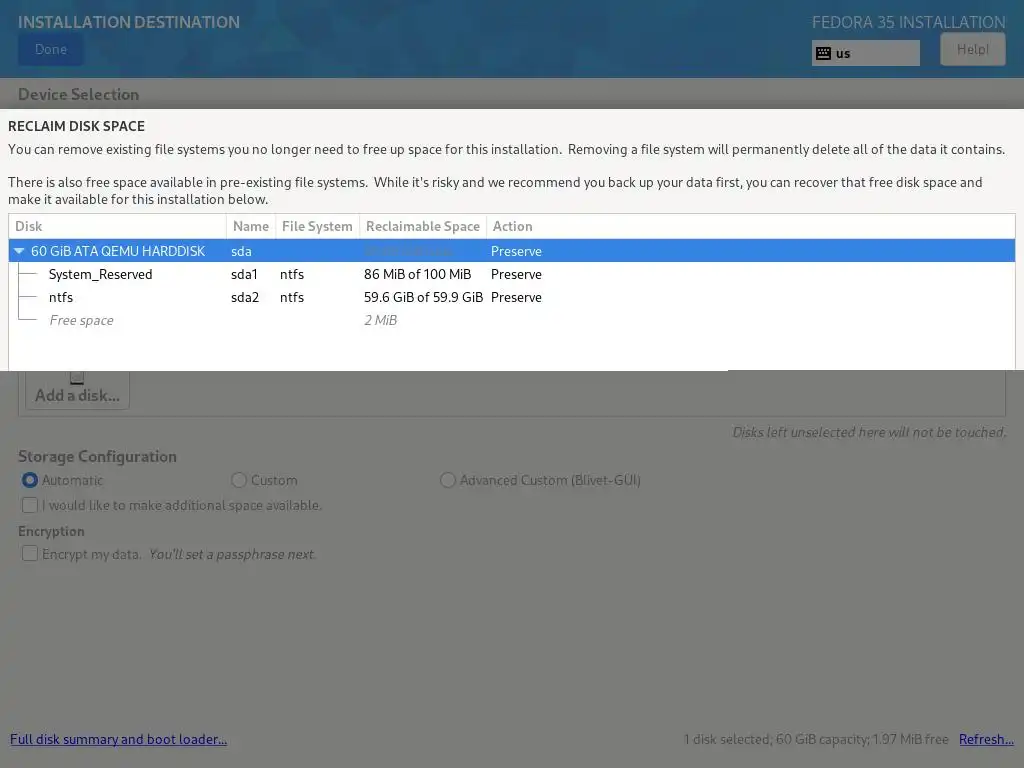
Task: Select Advanced Custom (Blivet-GUI) radio
Action: [447, 480]
